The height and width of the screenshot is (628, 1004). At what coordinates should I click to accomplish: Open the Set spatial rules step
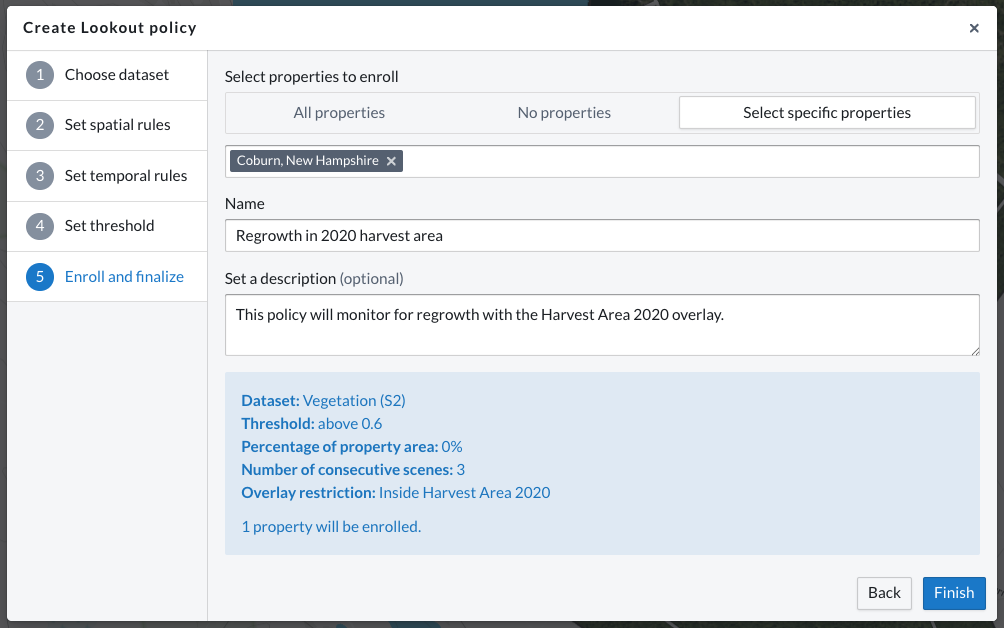pos(118,125)
